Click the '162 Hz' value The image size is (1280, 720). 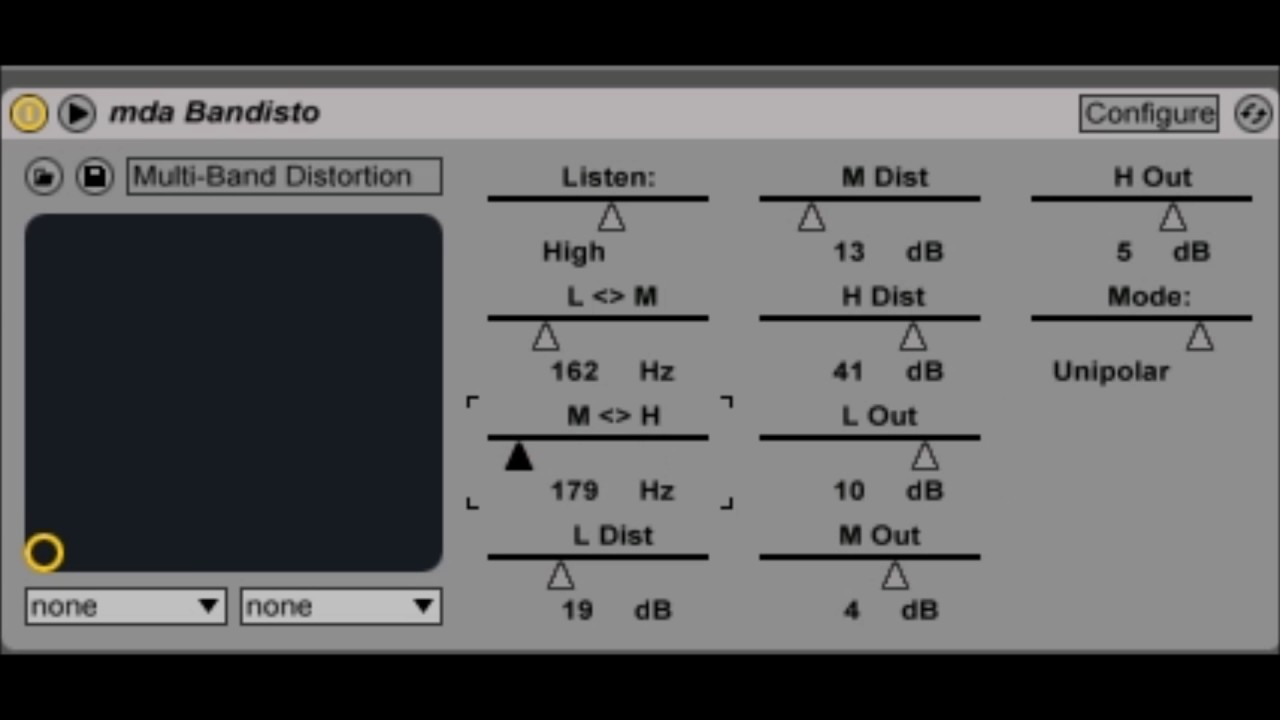coord(613,371)
